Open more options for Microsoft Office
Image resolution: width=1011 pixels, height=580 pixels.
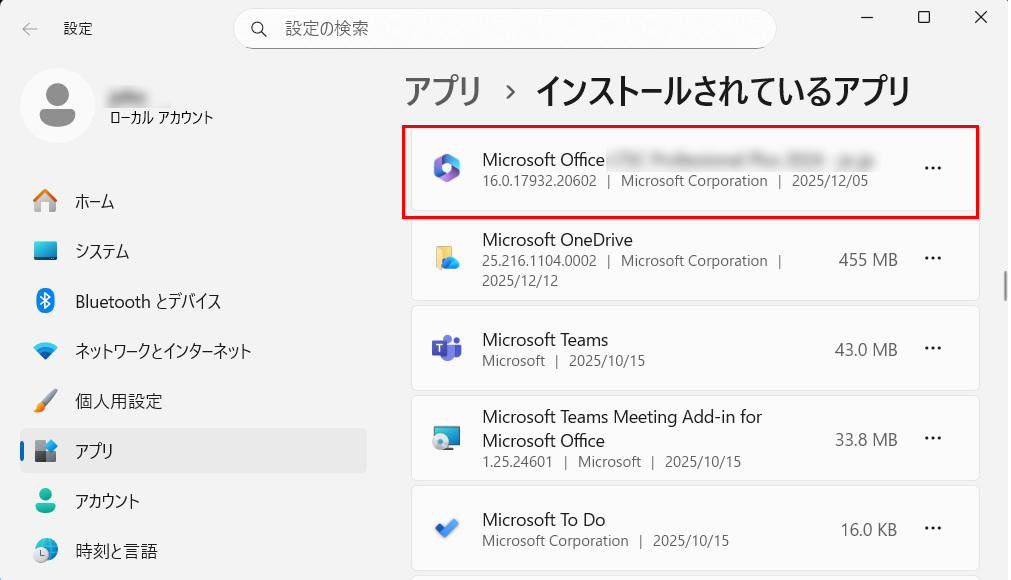click(x=932, y=169)
